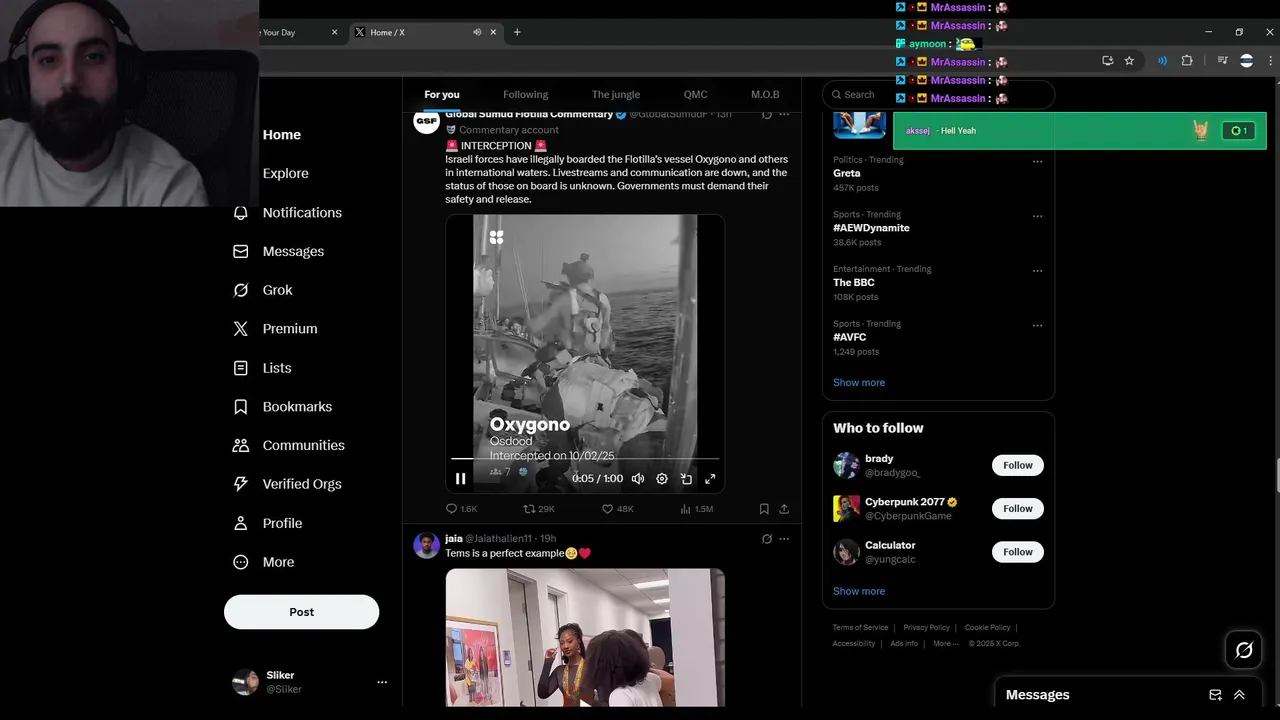Open Chrome media controls icon
The width and height of the screenshot is (1280, 720).
pos(1222,61)
